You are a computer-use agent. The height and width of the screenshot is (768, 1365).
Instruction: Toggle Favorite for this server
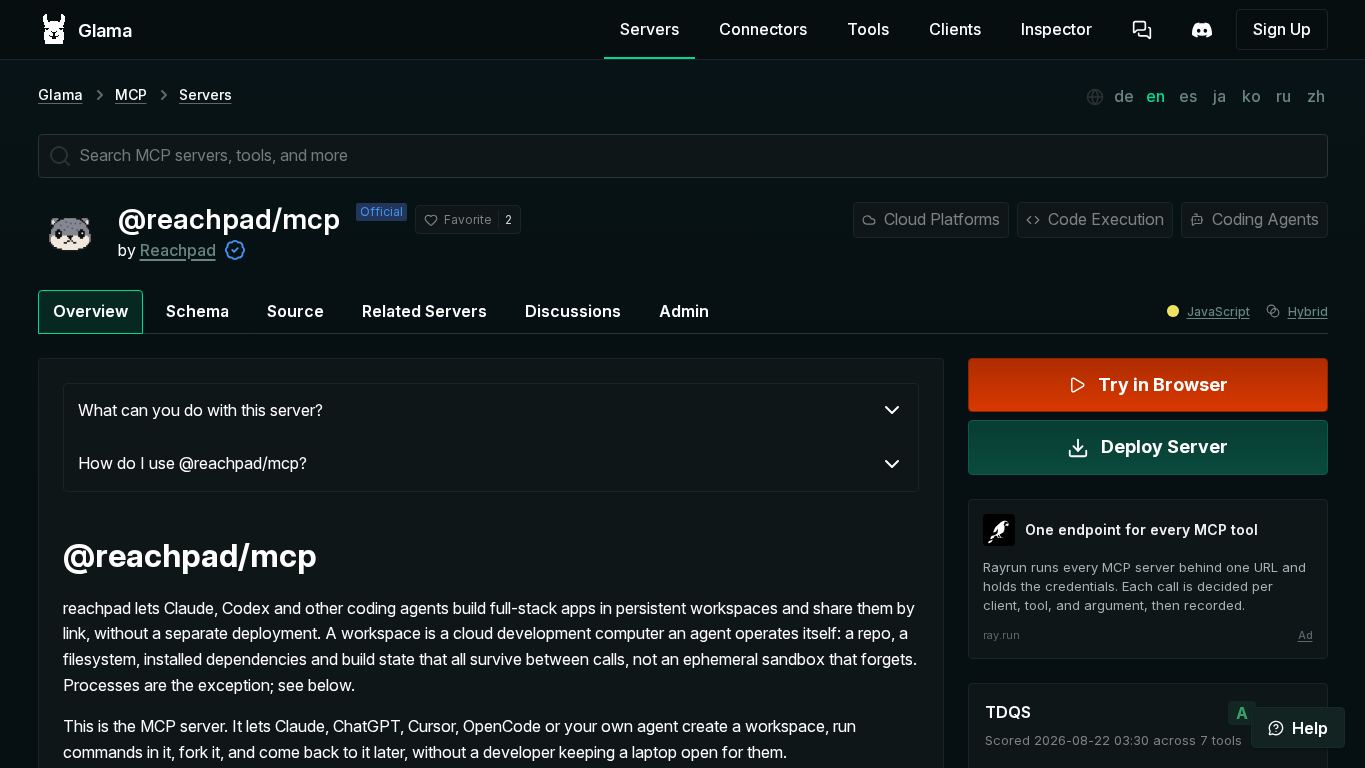[468, 220]
